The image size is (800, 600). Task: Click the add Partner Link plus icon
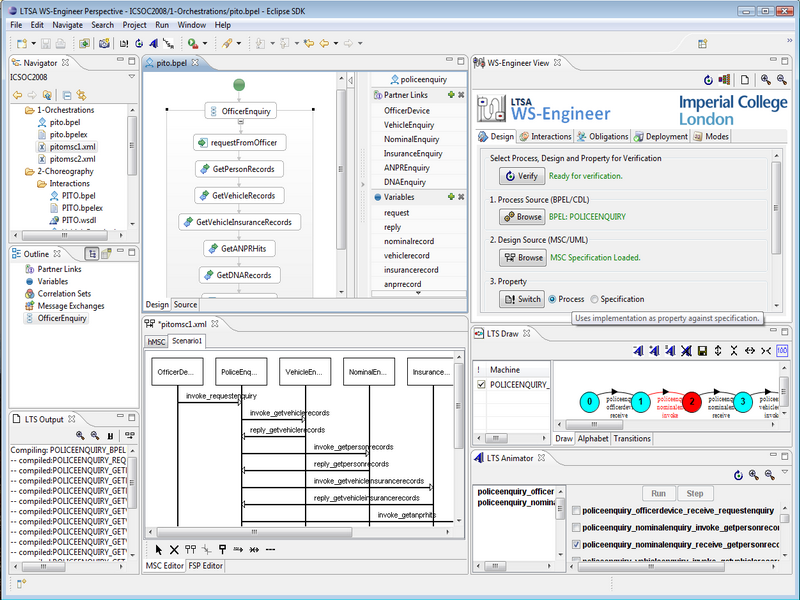[451, 94]
